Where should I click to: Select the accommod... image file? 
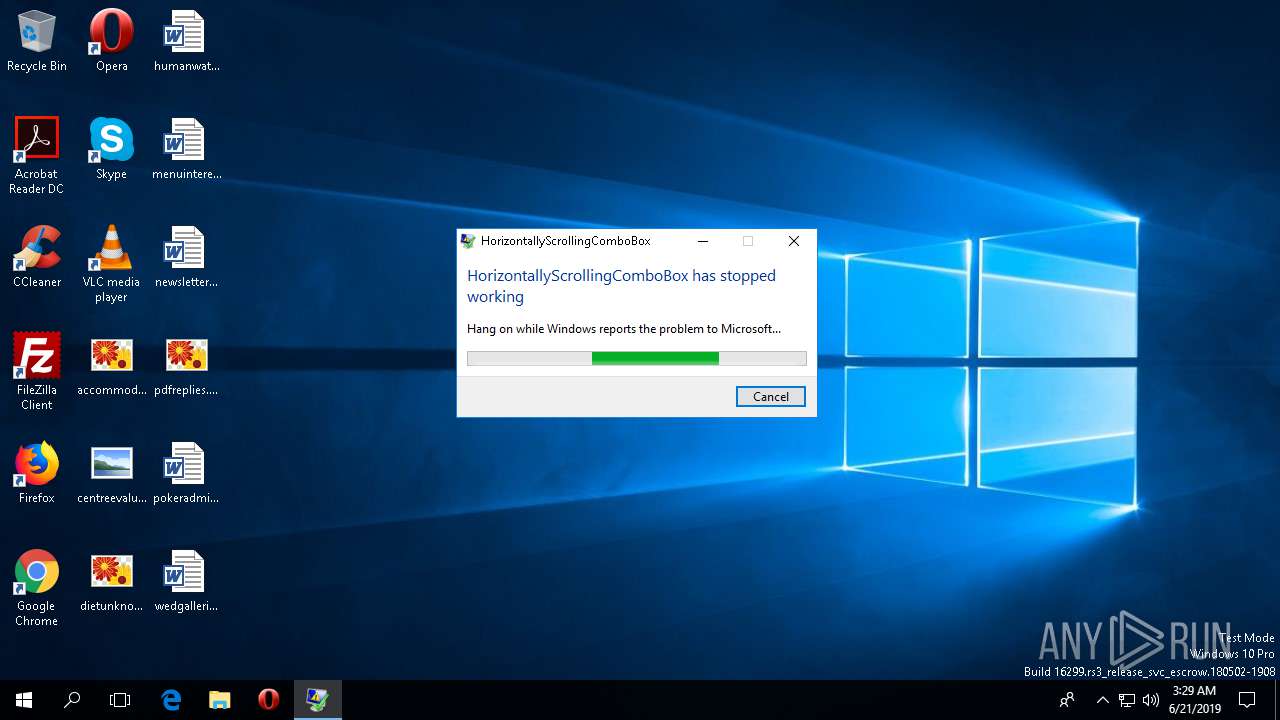tap(111, 365)
